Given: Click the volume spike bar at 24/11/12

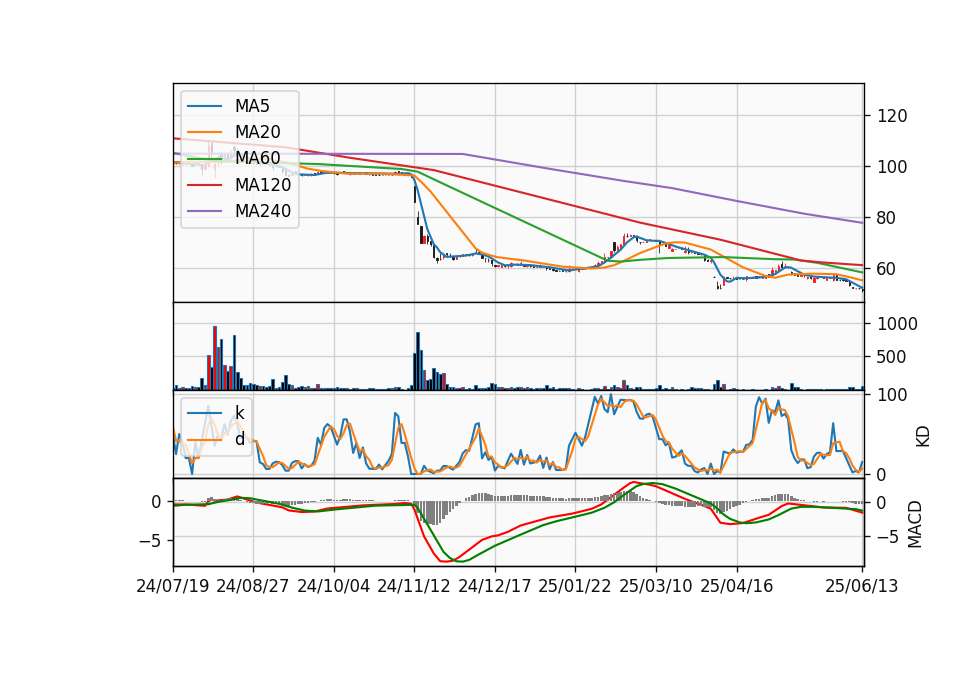Looking at the screenshot, I should point(418,361).
